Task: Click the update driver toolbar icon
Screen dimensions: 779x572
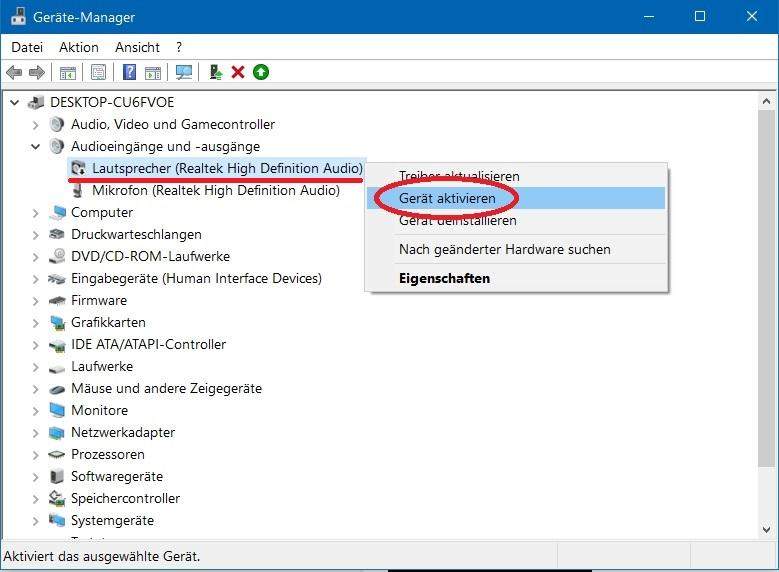Action: click(x=216, y=73)
